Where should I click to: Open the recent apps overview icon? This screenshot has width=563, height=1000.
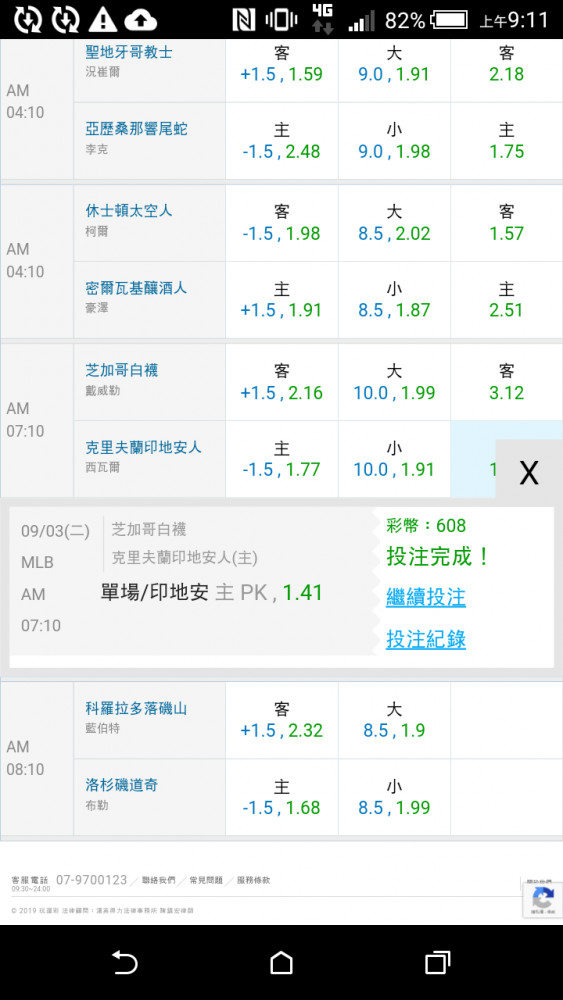pos(437,962)
